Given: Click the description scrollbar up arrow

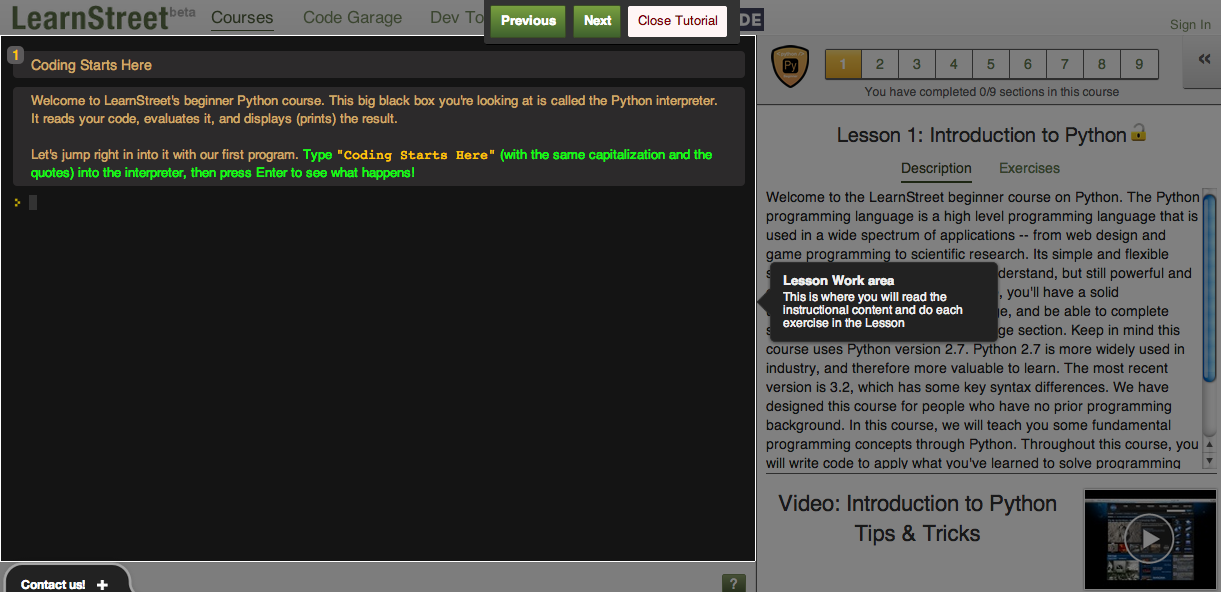Looking at the screenshot, I should tap(1209, 445).
